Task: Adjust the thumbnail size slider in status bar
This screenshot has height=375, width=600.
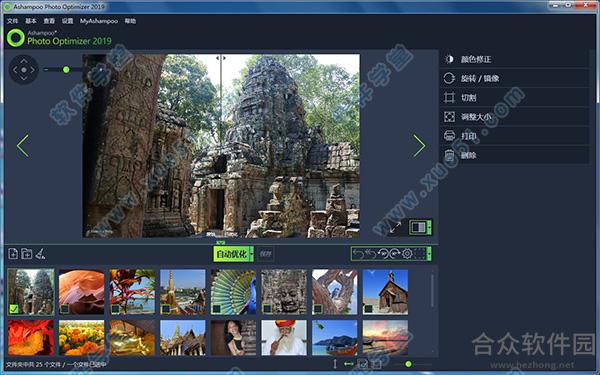Action: coord(408,364)
